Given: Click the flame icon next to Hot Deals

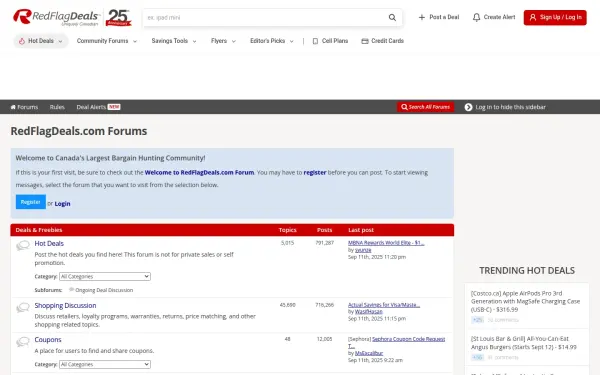Looking at the screenshot, I should click(22, 41).
